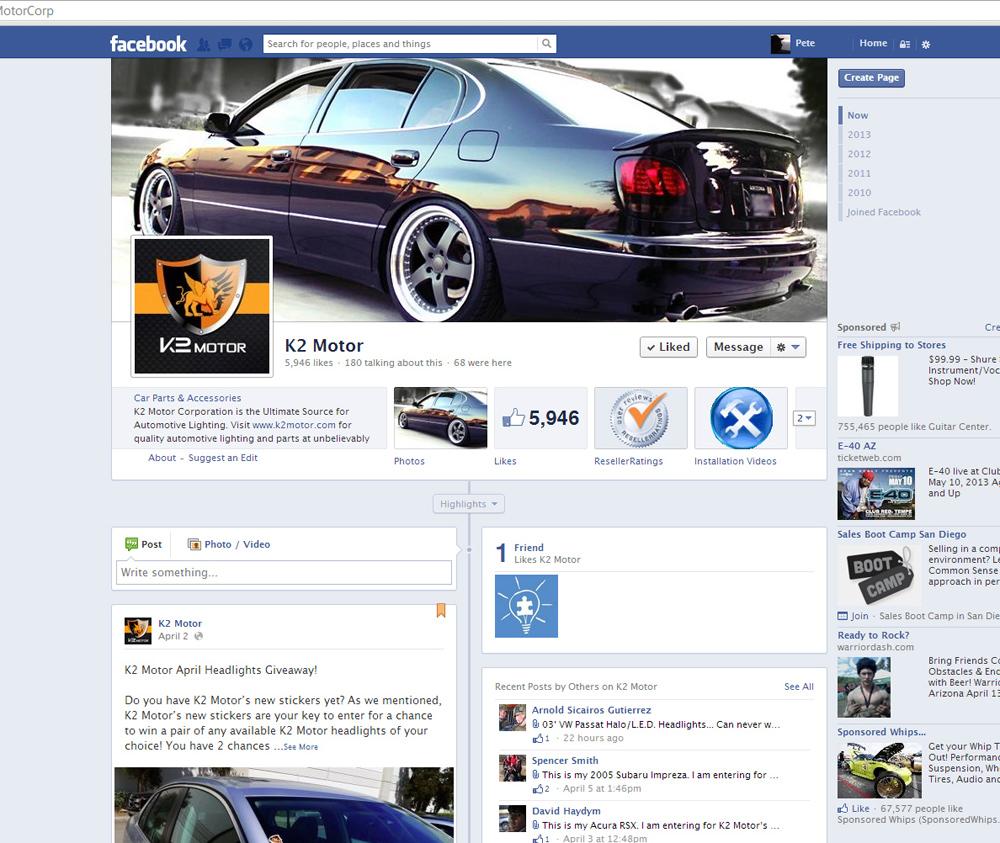
Task: Click Spencer Smith's avatar
Action: pos(512,768)
